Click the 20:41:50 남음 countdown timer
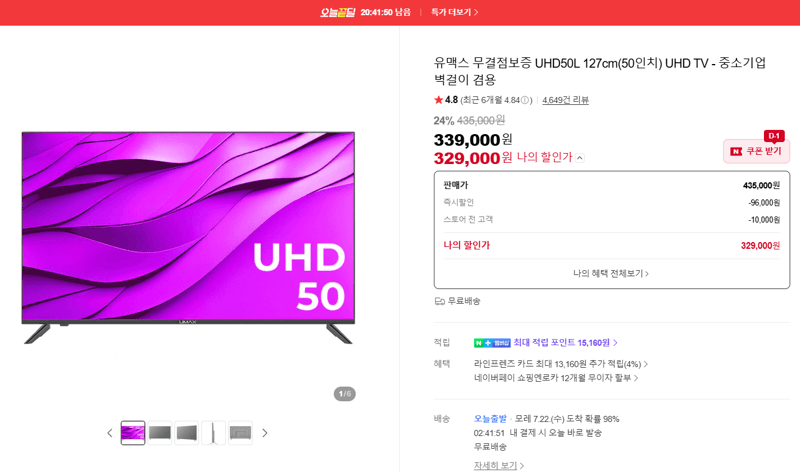800x472 pixels. click(x=385, y=12)
